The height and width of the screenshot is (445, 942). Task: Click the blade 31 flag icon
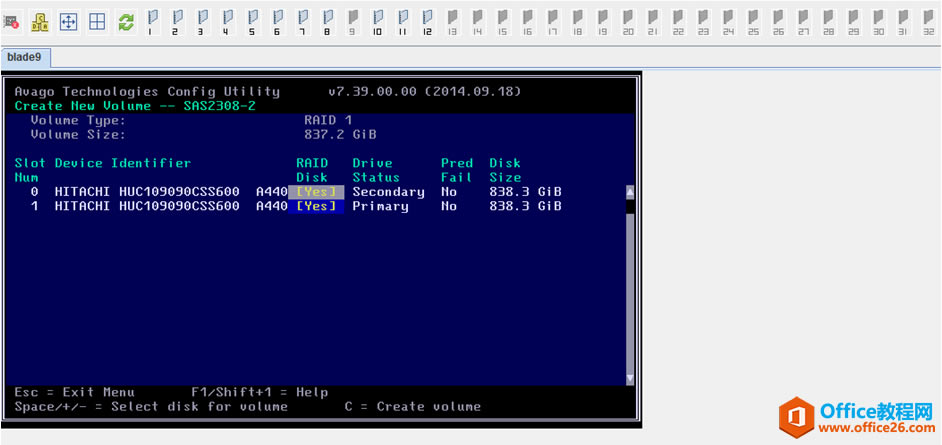pos(903,22)
